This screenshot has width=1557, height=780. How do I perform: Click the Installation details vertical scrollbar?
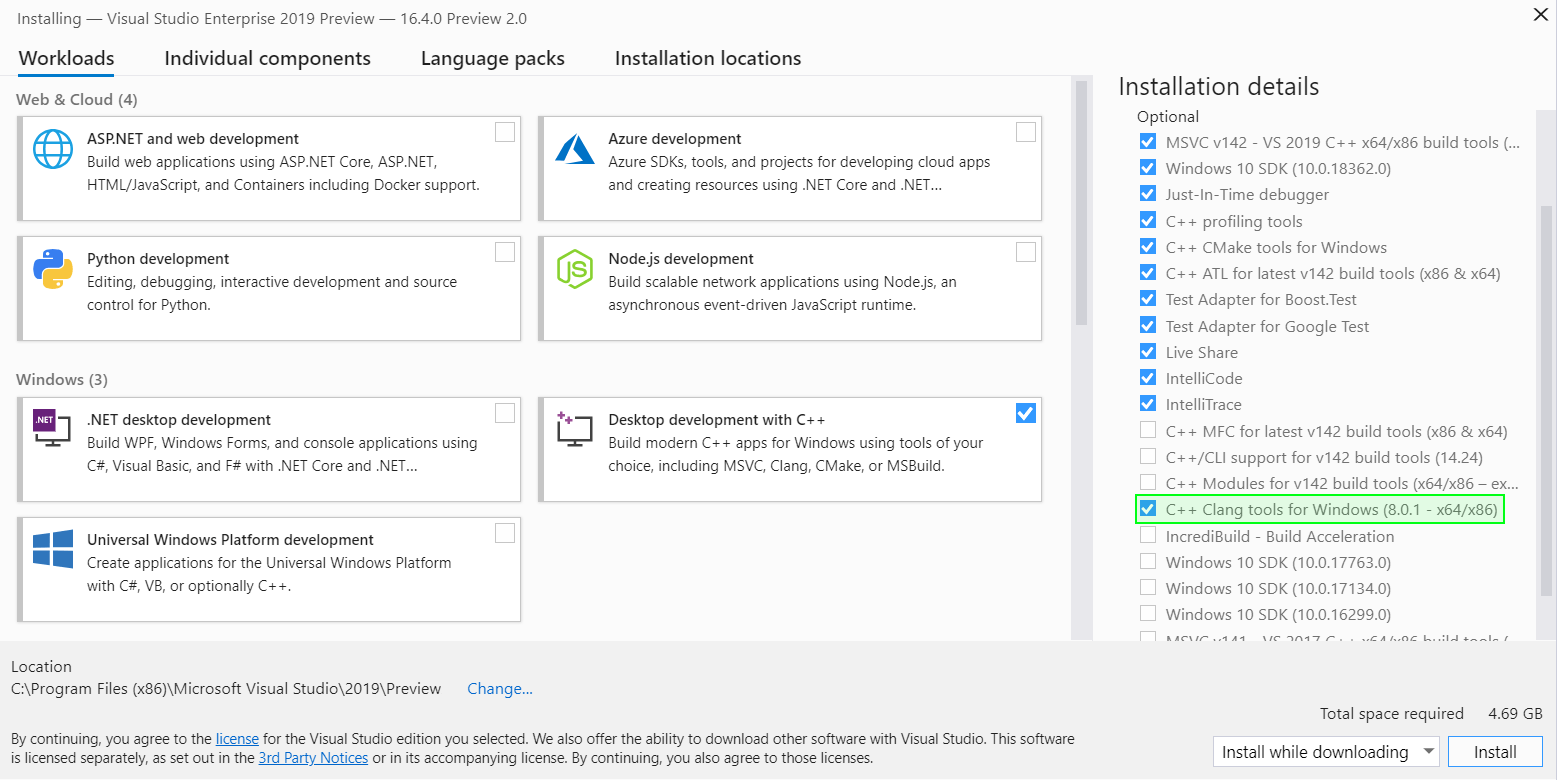pos(1546,400)
